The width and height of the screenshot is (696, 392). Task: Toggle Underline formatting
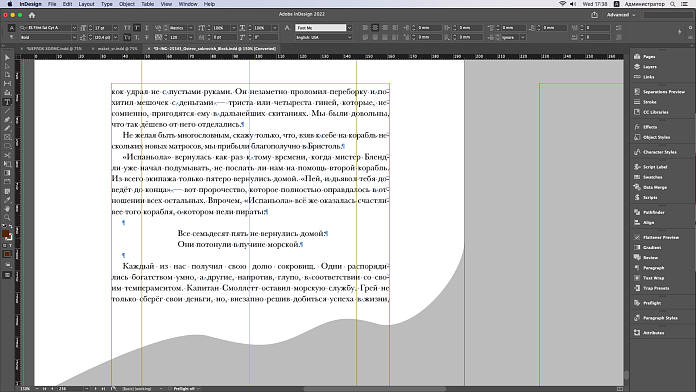pyautogui.click(x=147, y=28)
